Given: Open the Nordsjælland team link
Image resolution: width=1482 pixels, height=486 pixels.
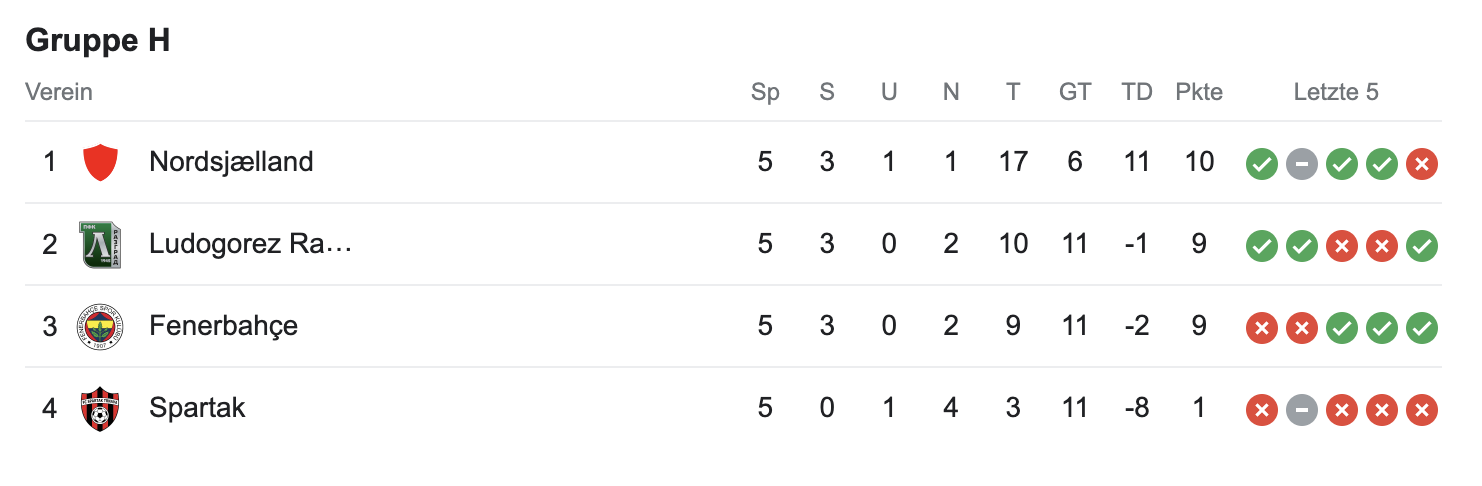Looking at the screenshot, I should coord(231,162).
